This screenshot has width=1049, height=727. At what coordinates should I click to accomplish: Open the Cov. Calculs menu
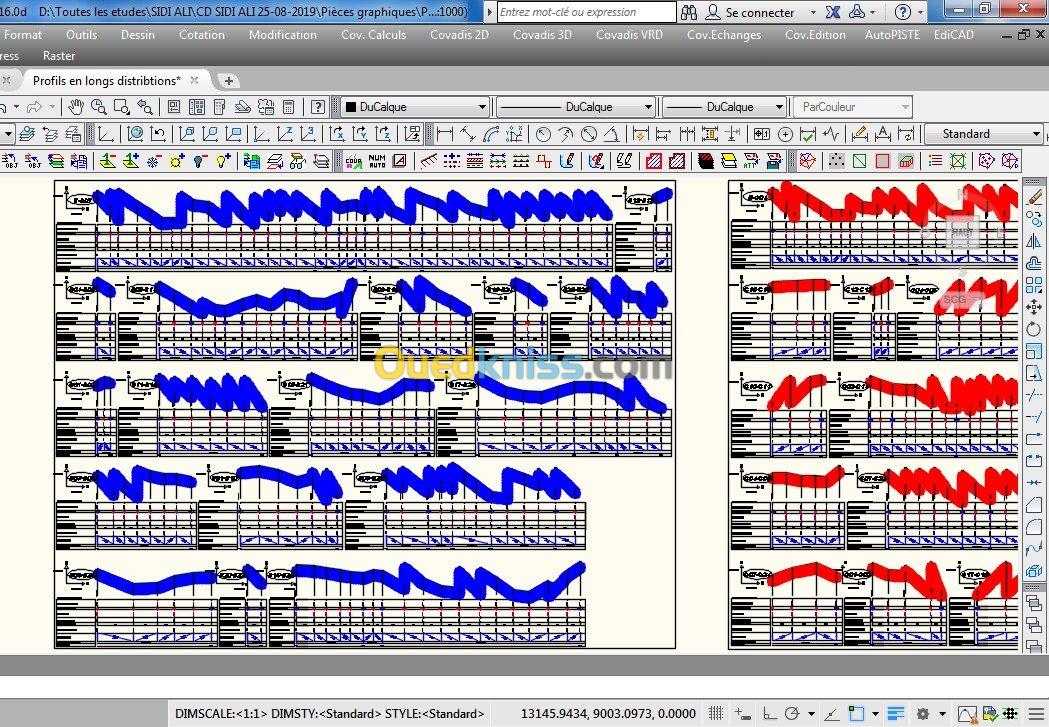click(x=373, y=35)
